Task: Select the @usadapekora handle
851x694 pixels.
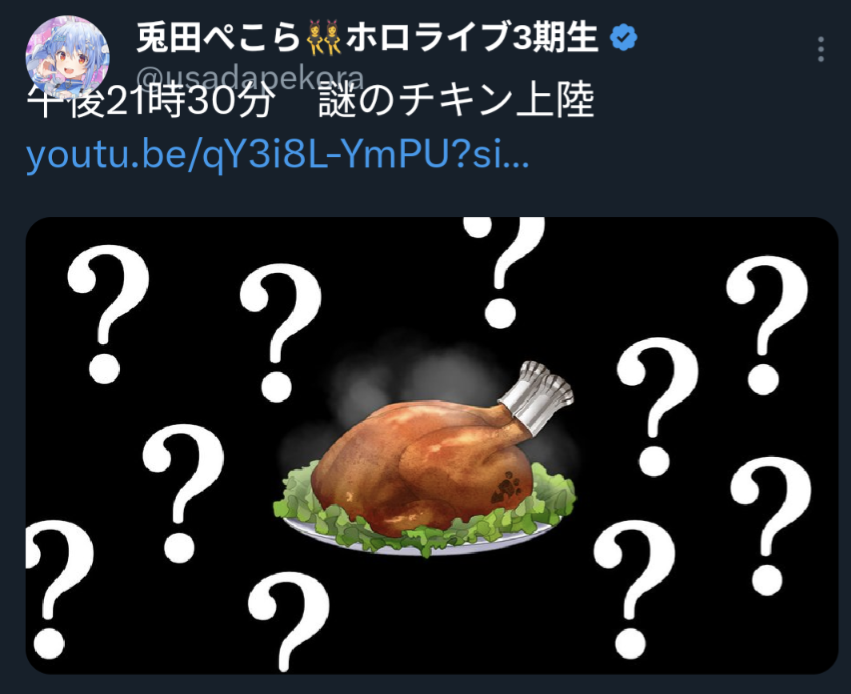Action: click(252, 78)
